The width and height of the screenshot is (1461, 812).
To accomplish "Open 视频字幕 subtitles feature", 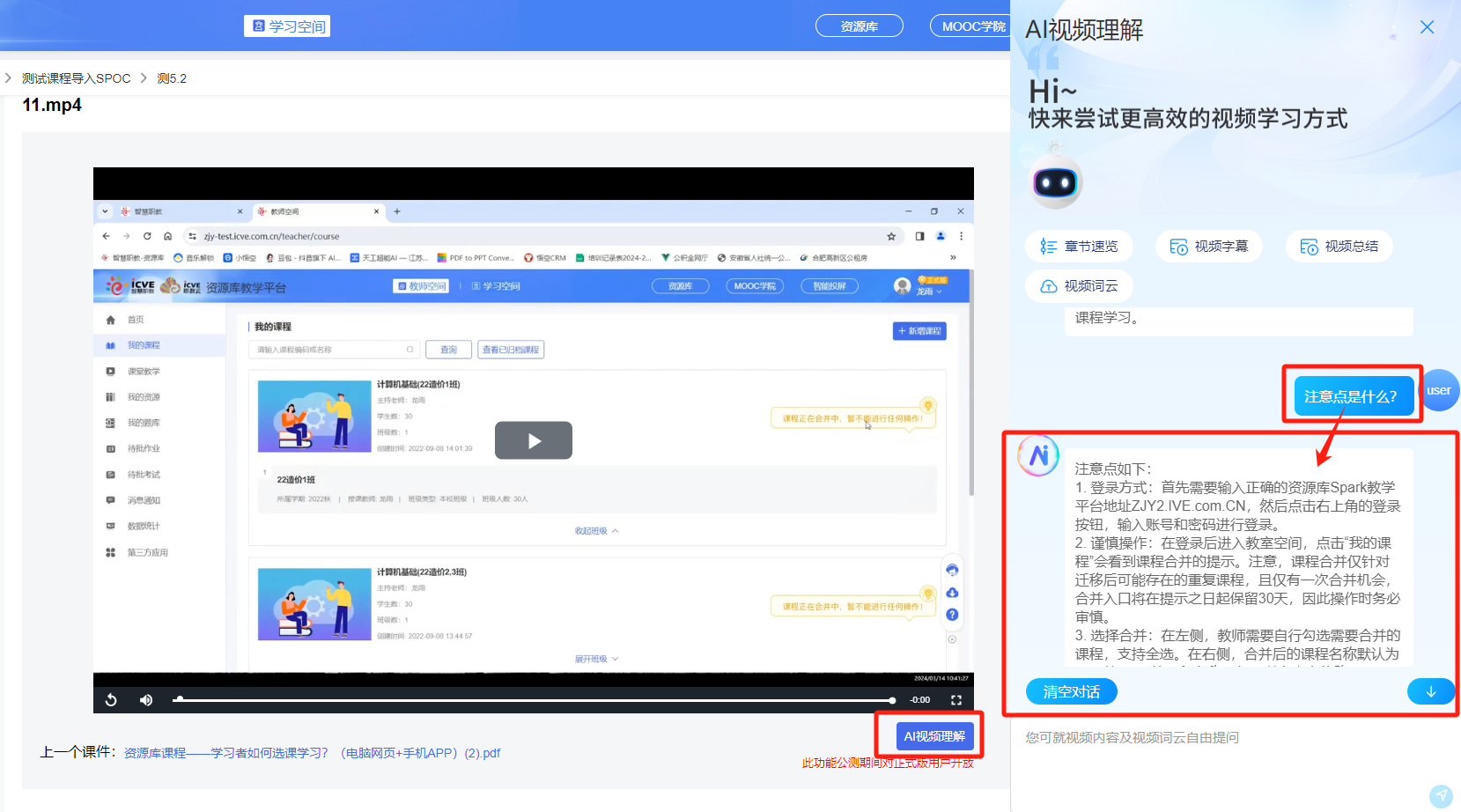I will pos(1208,247).
